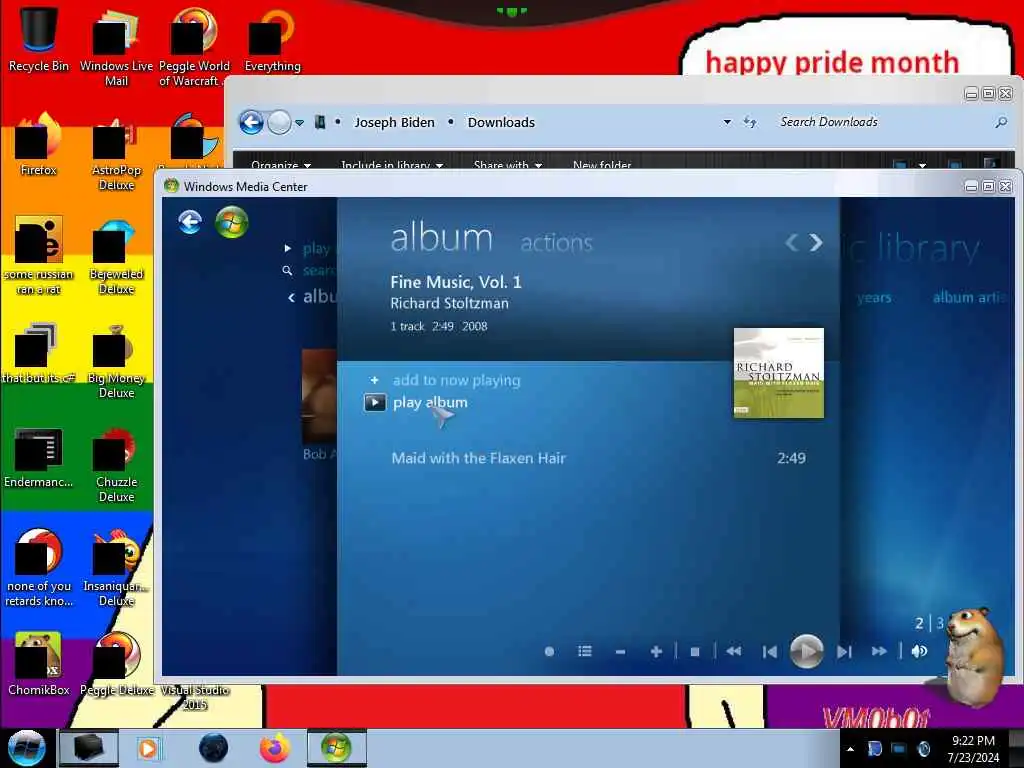Click the search magnifier icon in Explorer
Screen dimensions: 1024x768
click(1000, 122)
